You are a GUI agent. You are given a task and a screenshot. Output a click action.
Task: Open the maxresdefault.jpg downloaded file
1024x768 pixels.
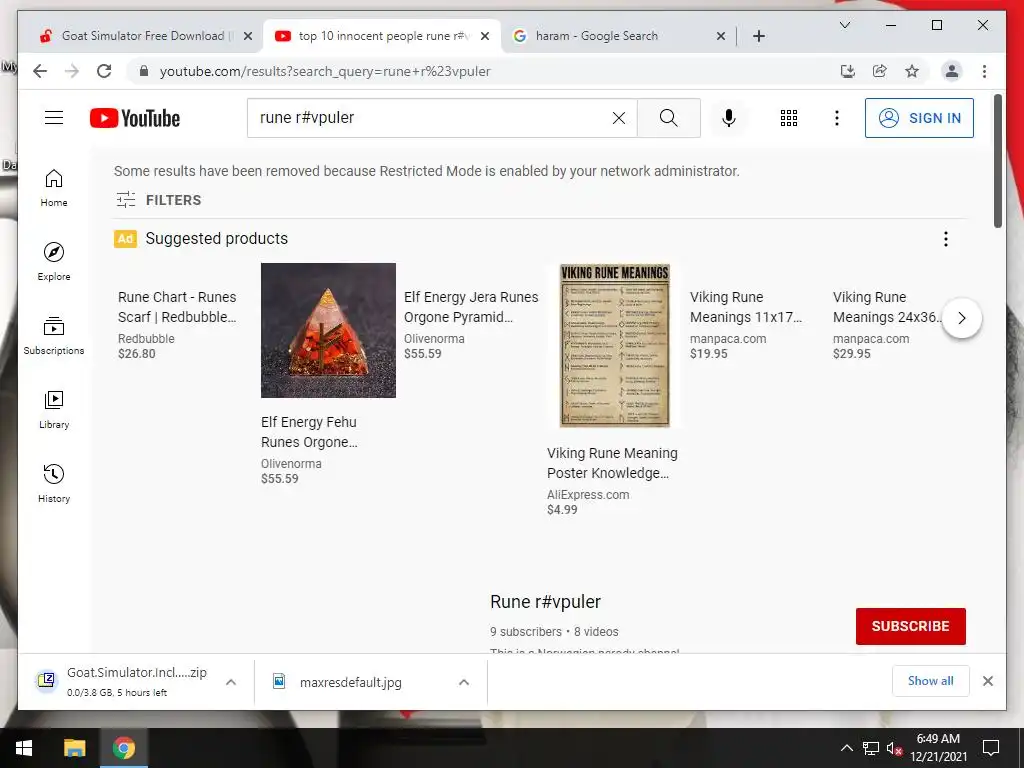coord(351,682)
